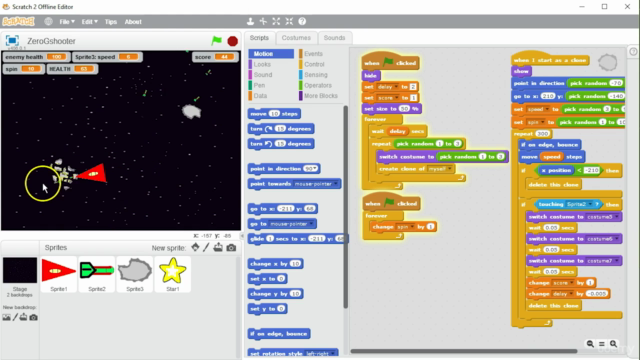The height and width of the screenshot is (360, 640).
Task: Open Sprite2 dropdown in touching block
Action: pyautogui.click(x=590, y=204)
